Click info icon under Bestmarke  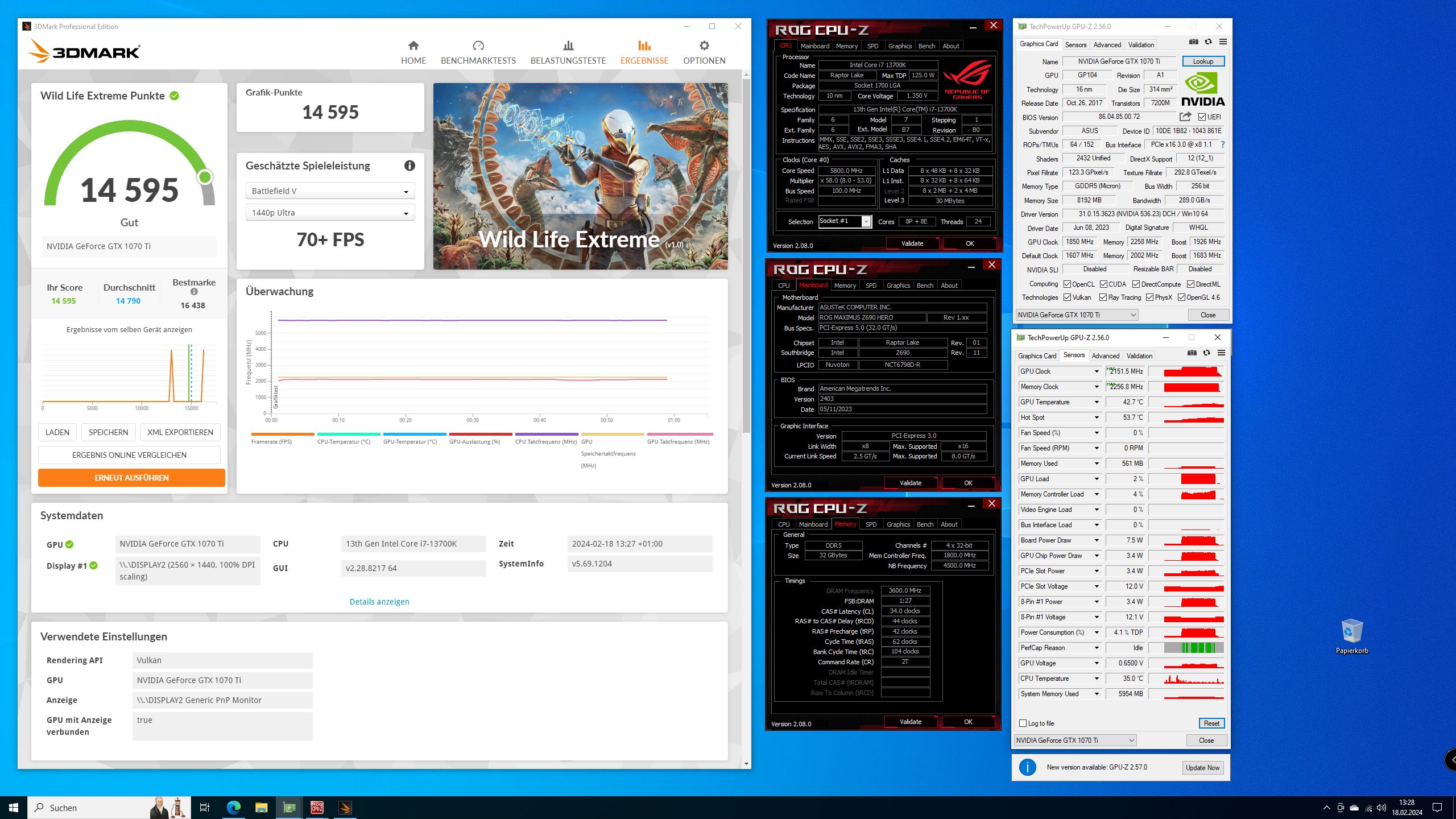(x=194, y=292)
